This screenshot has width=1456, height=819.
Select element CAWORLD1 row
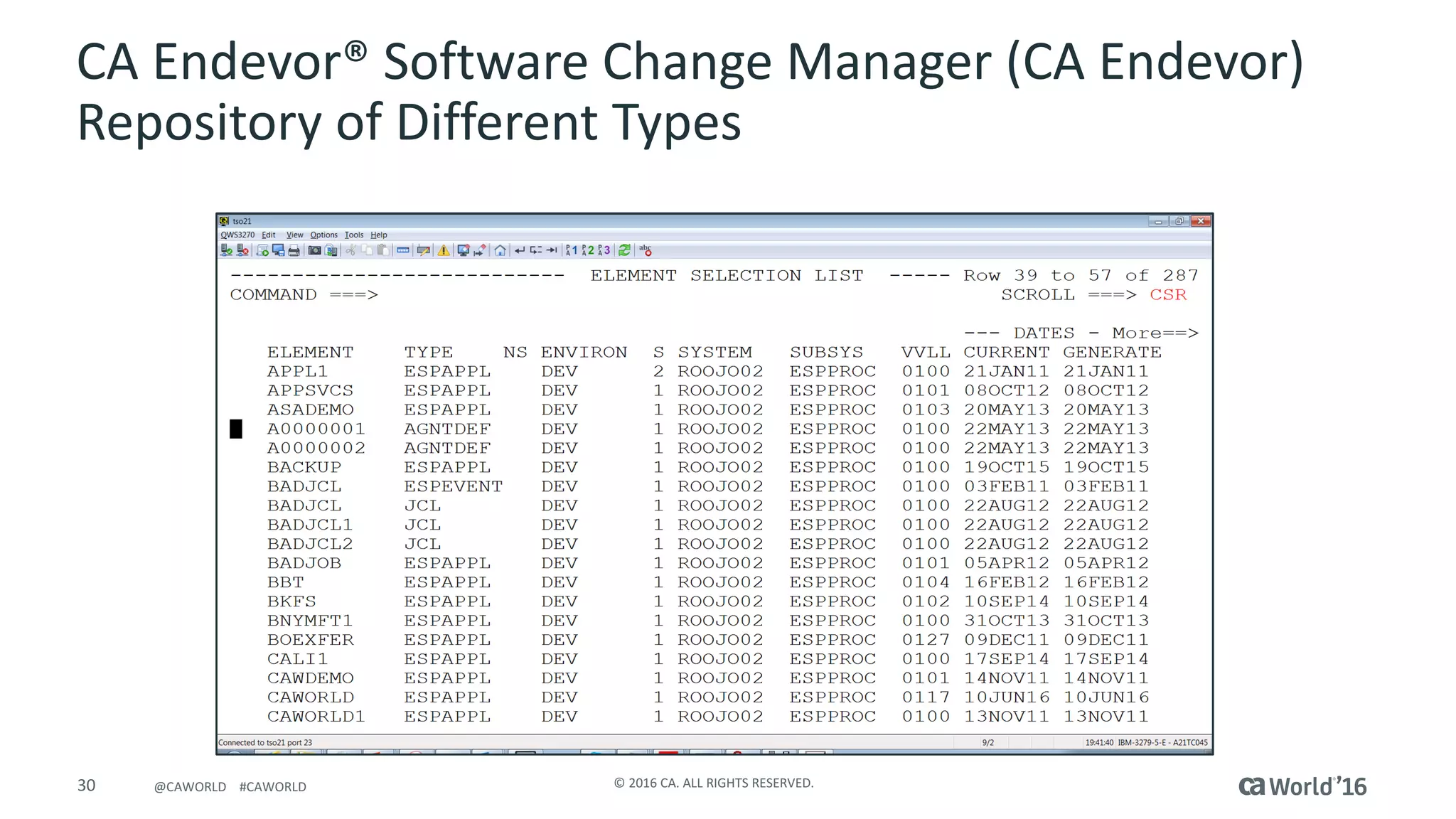pos(707,717)
